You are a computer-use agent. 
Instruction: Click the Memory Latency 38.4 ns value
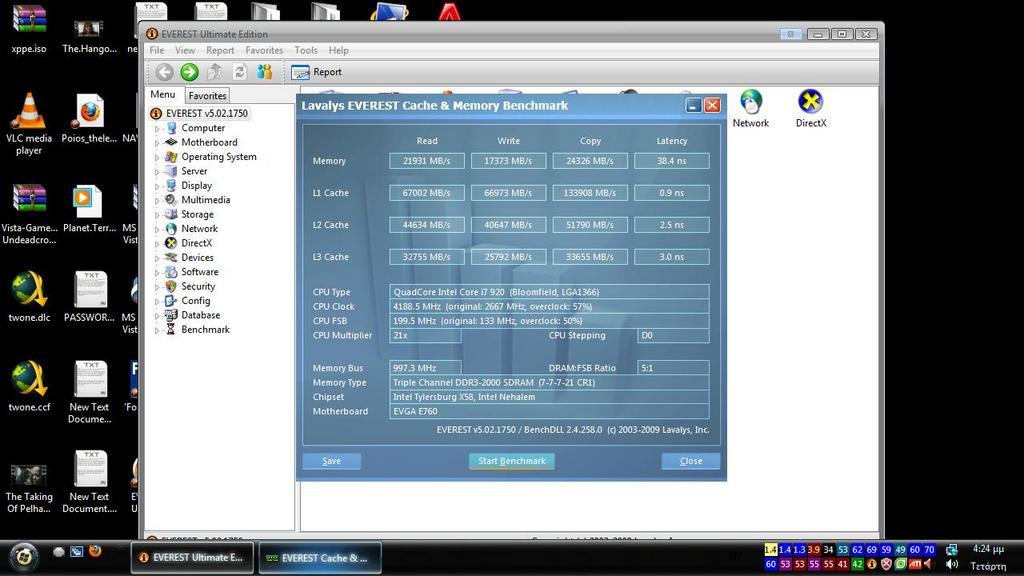[x=671, y=161]
